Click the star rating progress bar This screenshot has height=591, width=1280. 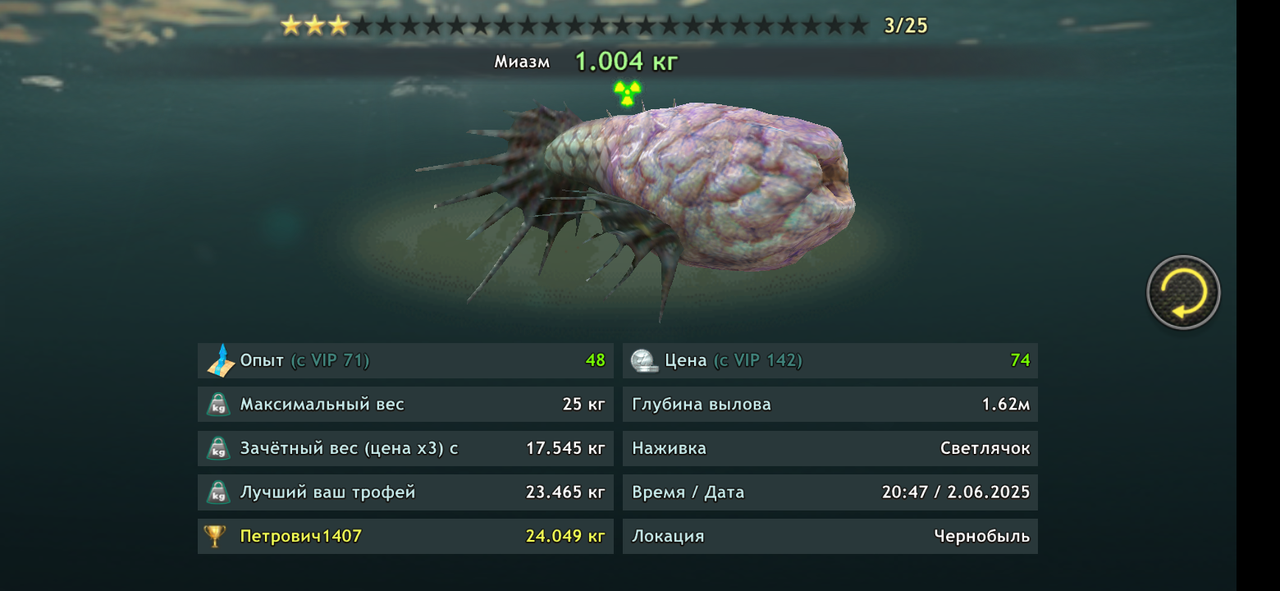(575, 25)
